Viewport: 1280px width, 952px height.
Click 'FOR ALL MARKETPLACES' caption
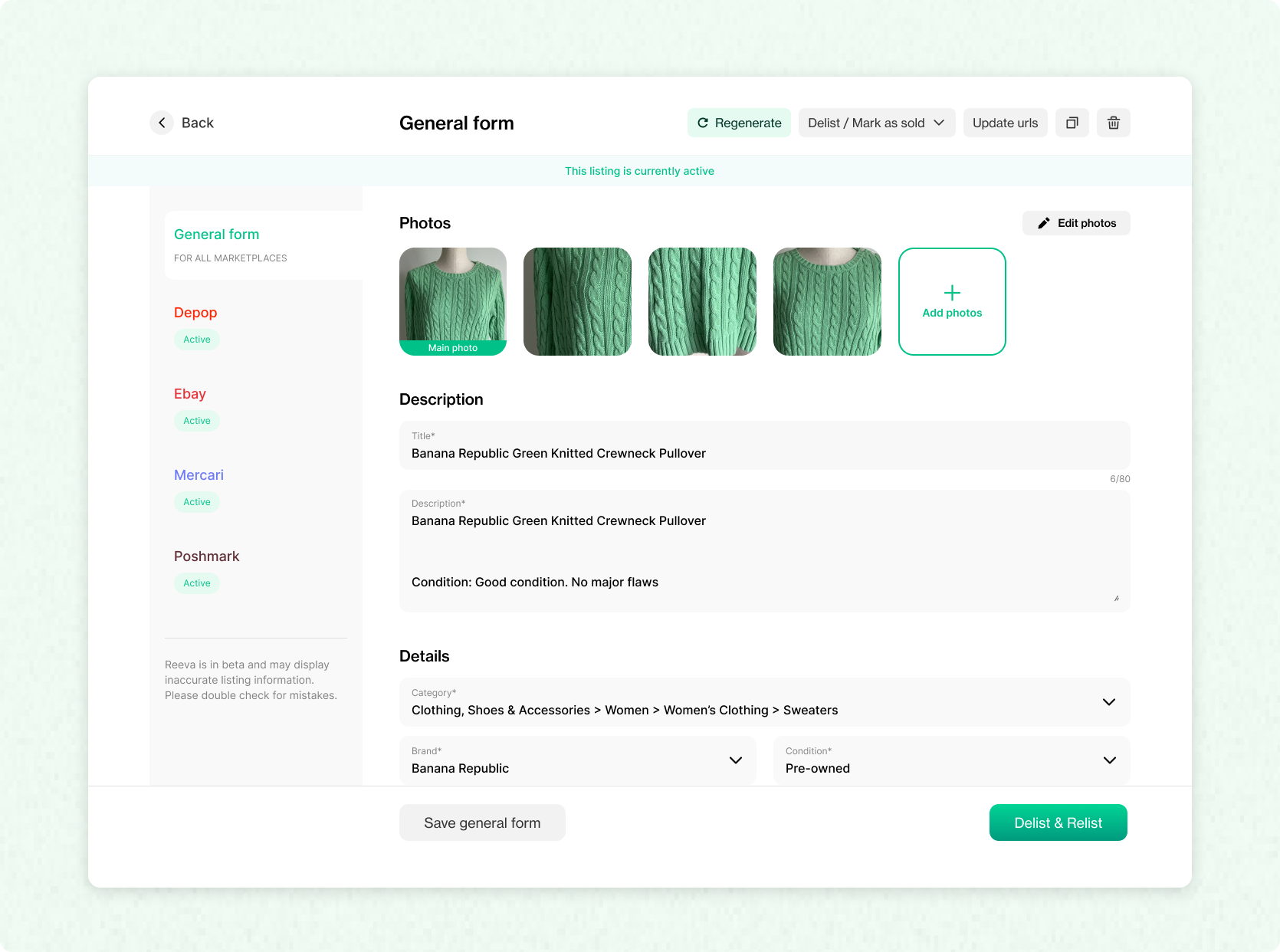pos(231,258)
